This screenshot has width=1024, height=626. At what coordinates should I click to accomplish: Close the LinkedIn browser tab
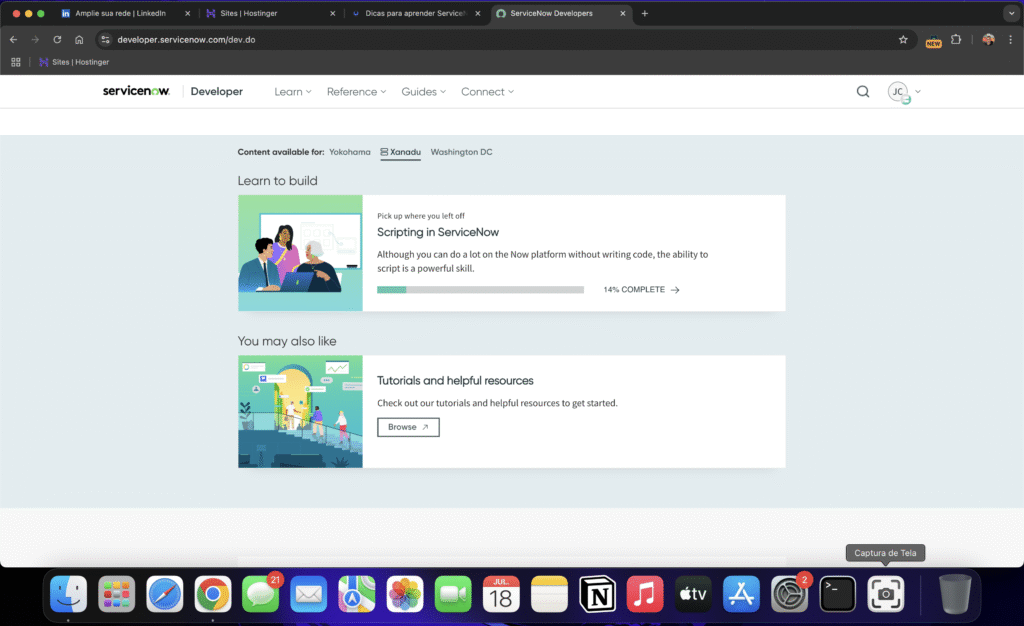(187, 13)
